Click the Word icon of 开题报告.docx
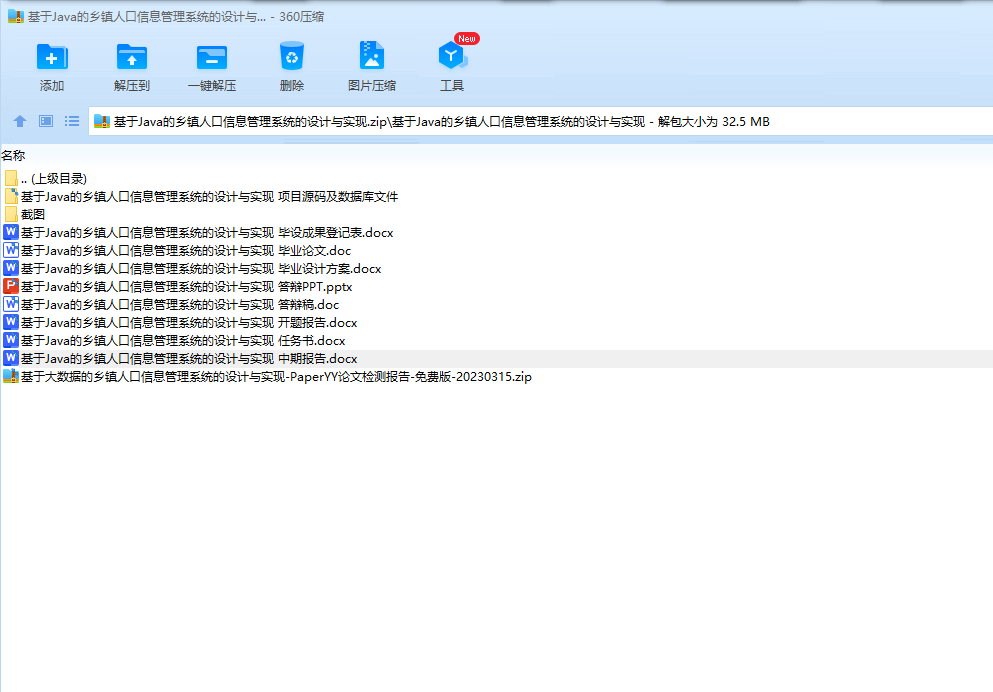Screen dimensions: 993x692 click(x=11, y=322)
